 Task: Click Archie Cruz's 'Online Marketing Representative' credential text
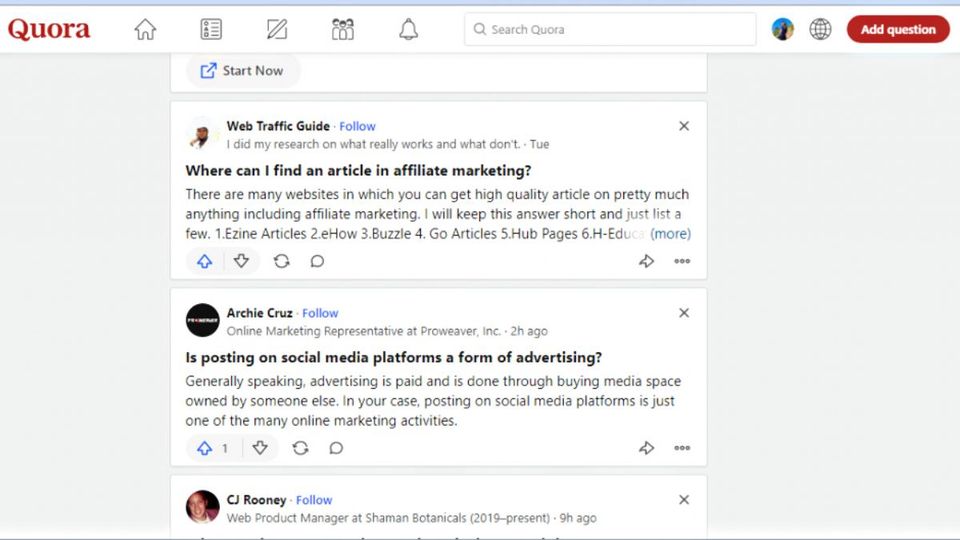364,331
